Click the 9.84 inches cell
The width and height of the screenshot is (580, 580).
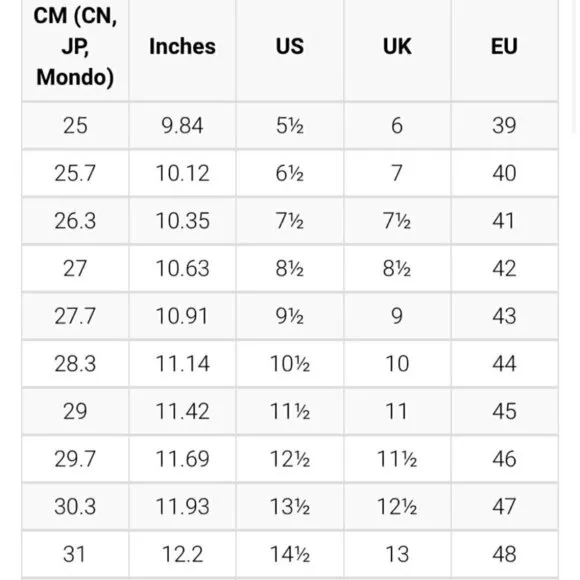click(182, 125)
